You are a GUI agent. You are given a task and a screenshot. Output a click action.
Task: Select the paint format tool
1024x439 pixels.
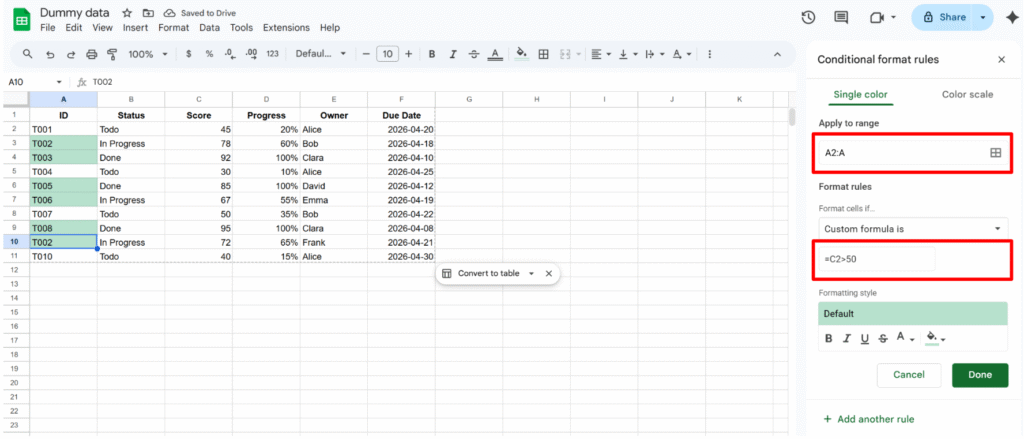112,54
